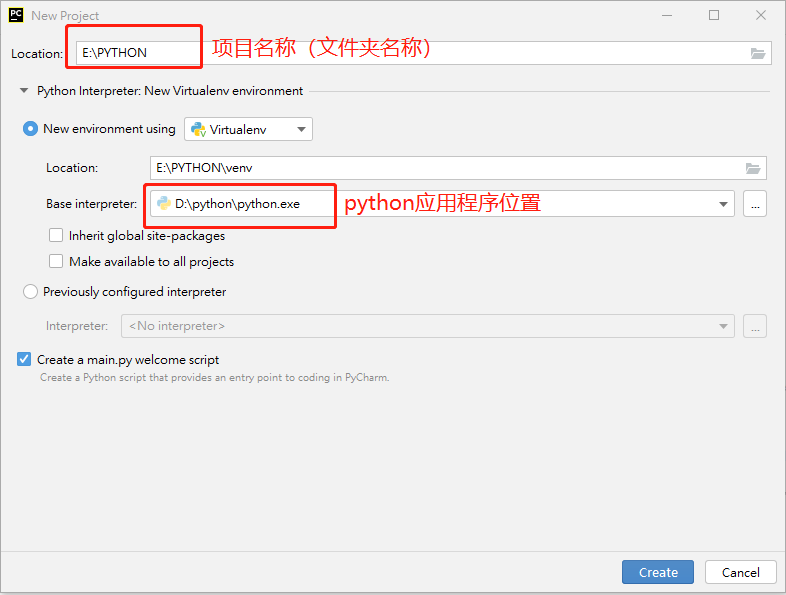Click the Cancel button
Viewport: 786px width, 595px height.
[740, 572]
